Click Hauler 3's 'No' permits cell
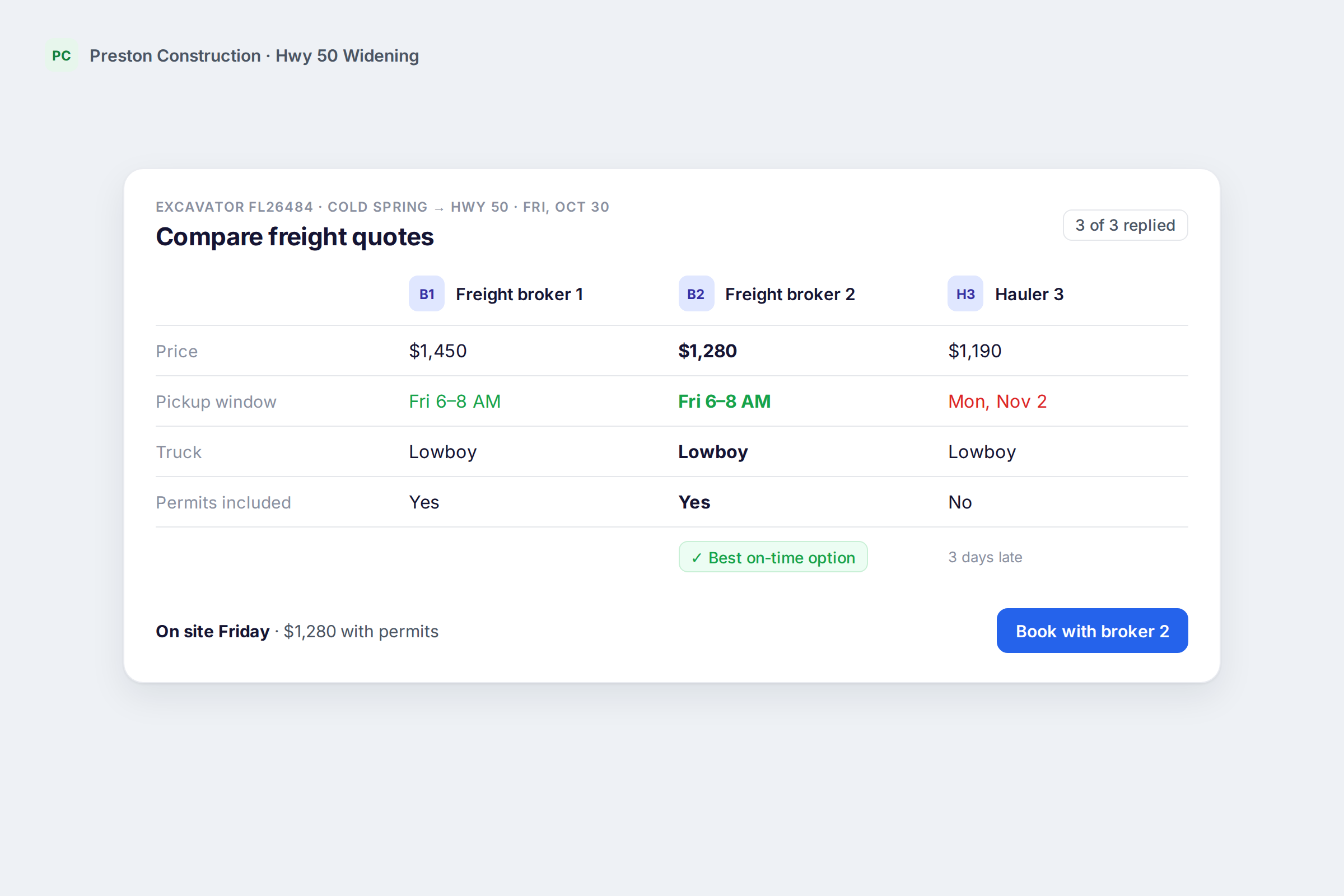This screenshot has height=896, width=1344. click(x=960, y=502)
